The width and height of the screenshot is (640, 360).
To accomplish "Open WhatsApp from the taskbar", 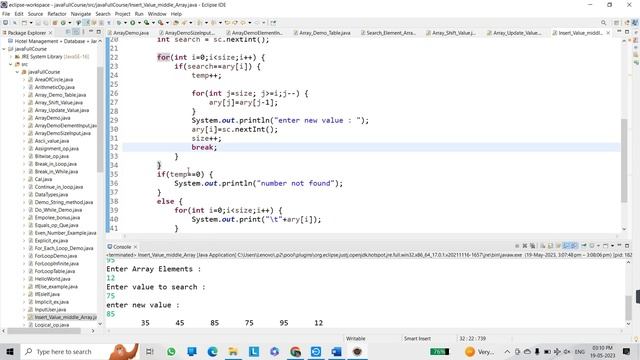I will 171,351.
